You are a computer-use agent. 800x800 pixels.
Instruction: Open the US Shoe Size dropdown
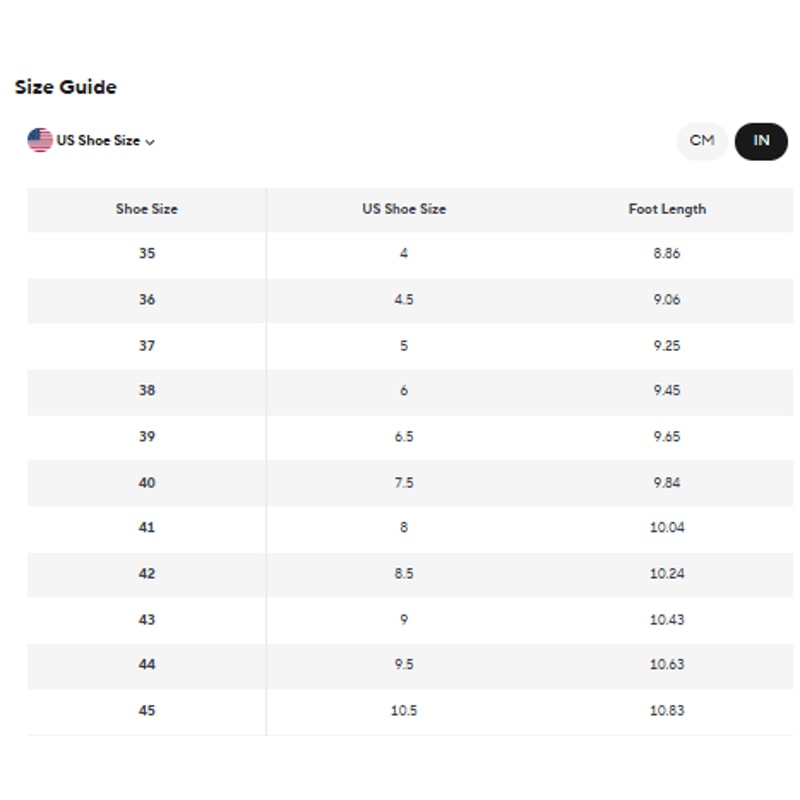(x=98, y=141)
